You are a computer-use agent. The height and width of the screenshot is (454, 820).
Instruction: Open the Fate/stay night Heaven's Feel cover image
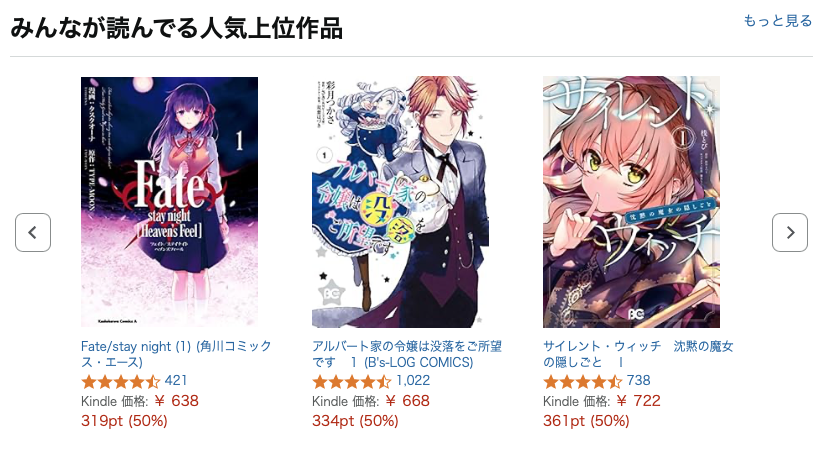click(169, 202)
